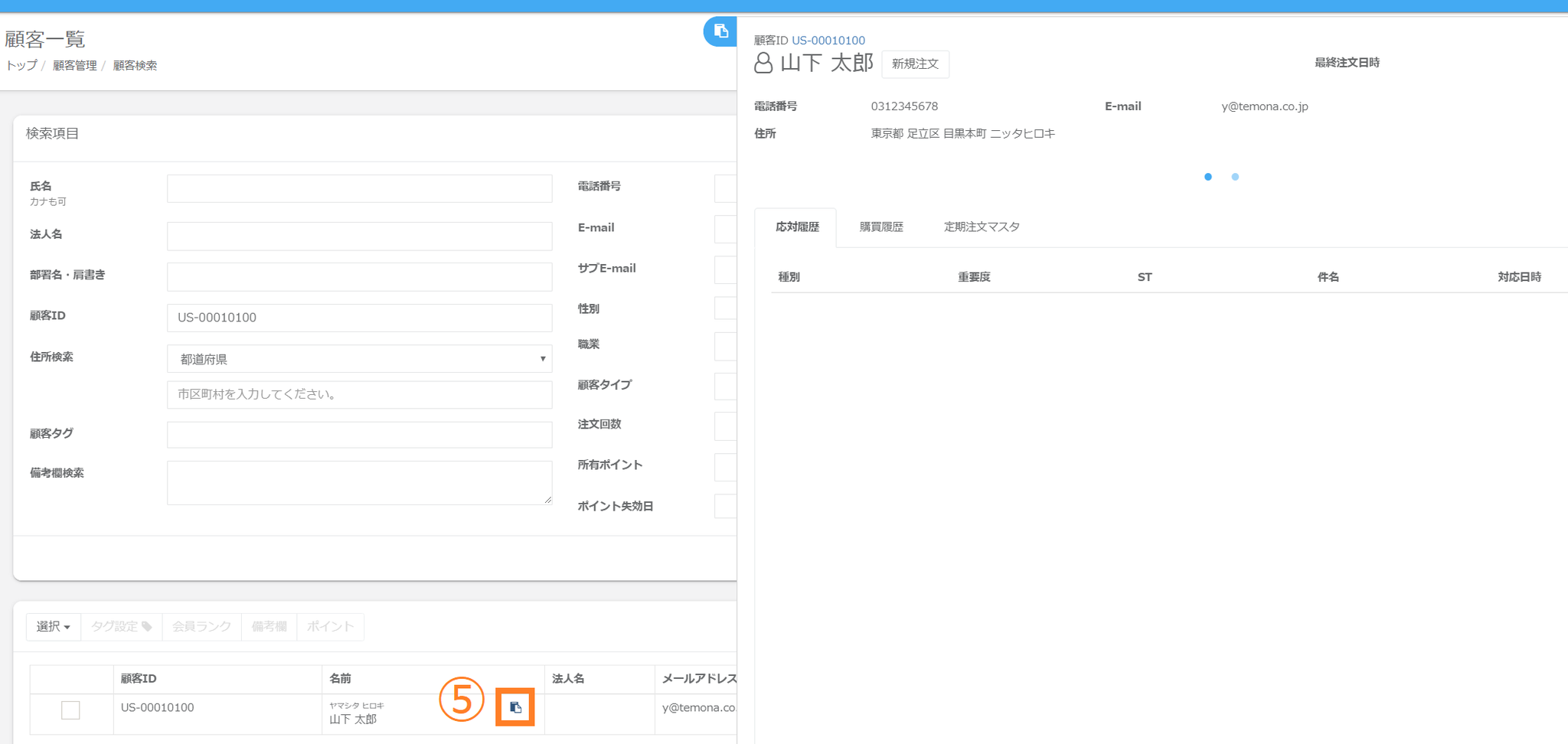The width and height of the screenshot is (1568, 744).
Task: Tick the checkbox for customer US-00010100
Action: click(70, 710)
